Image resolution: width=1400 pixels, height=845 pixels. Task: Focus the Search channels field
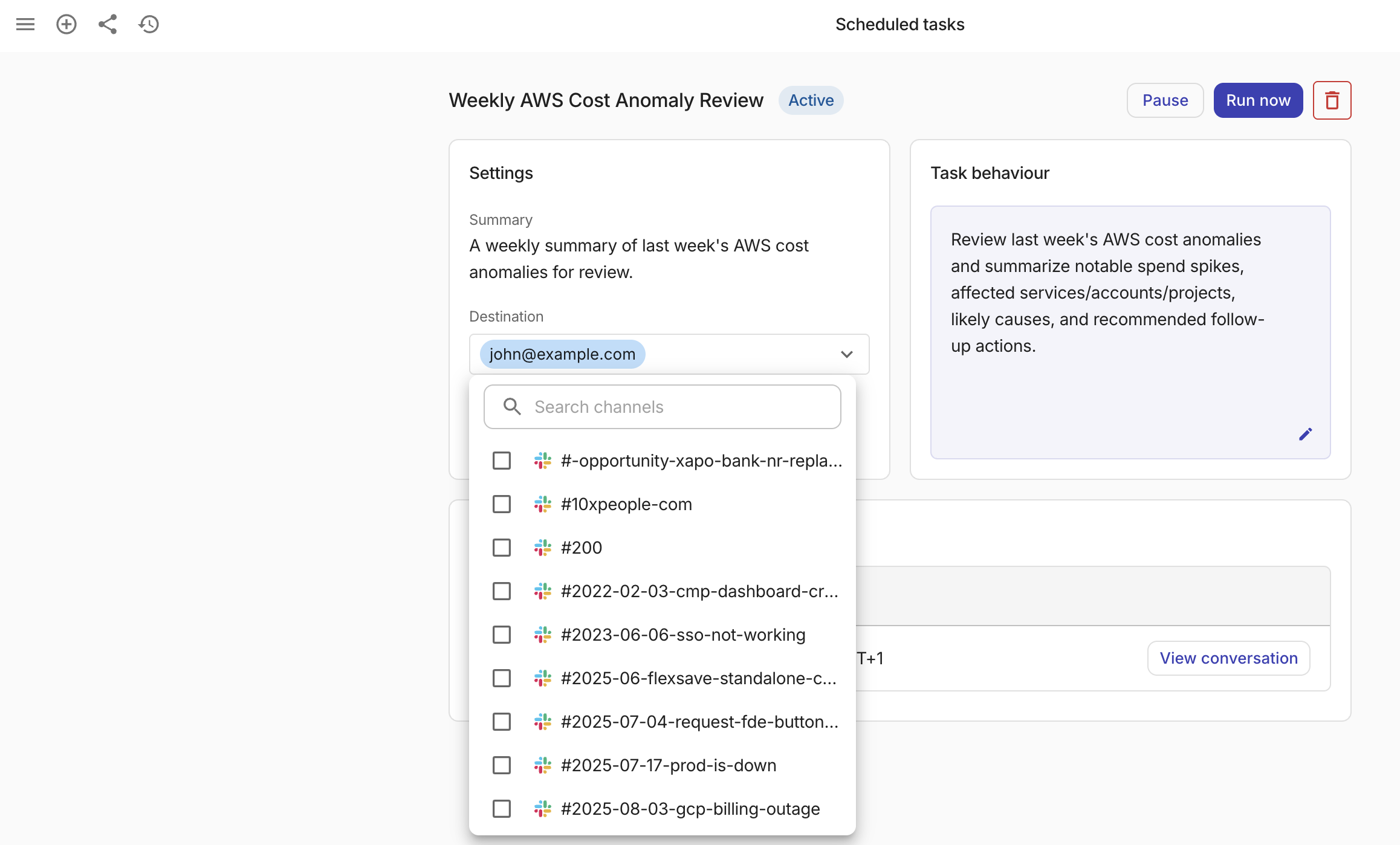point(662,407)
